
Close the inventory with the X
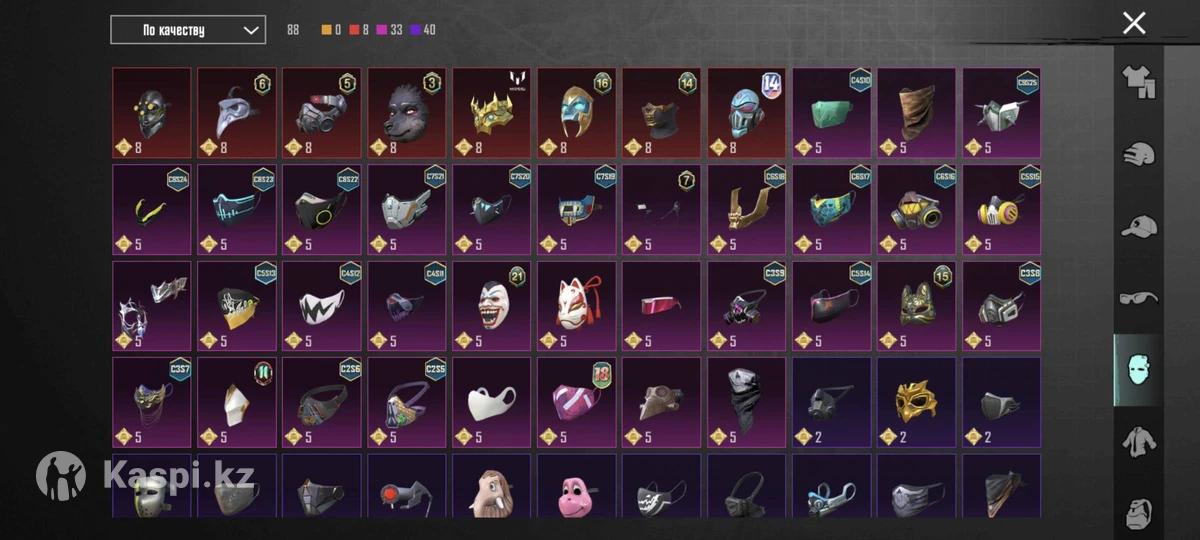(1134, 23)
